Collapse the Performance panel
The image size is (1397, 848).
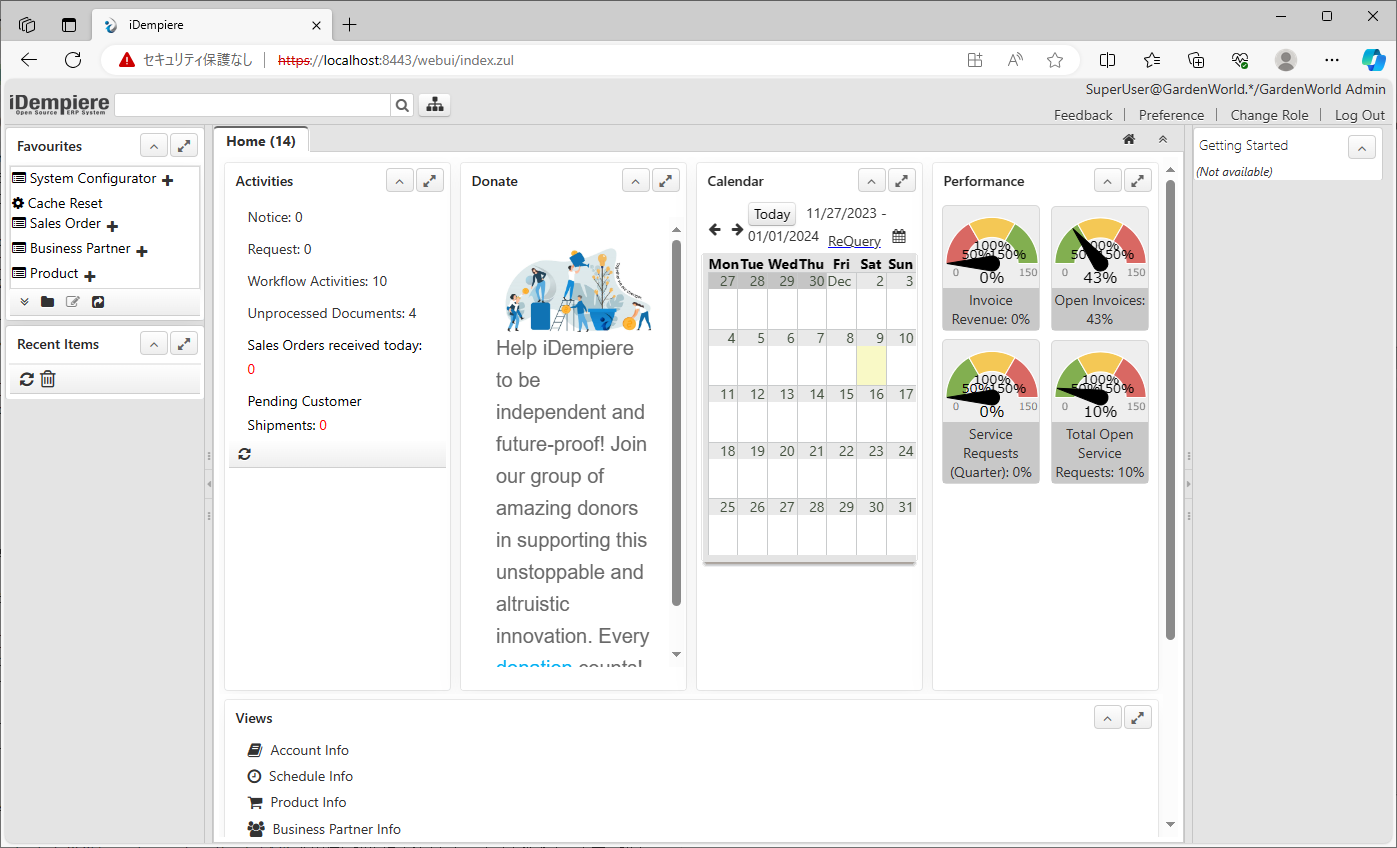click(1108, 181)
